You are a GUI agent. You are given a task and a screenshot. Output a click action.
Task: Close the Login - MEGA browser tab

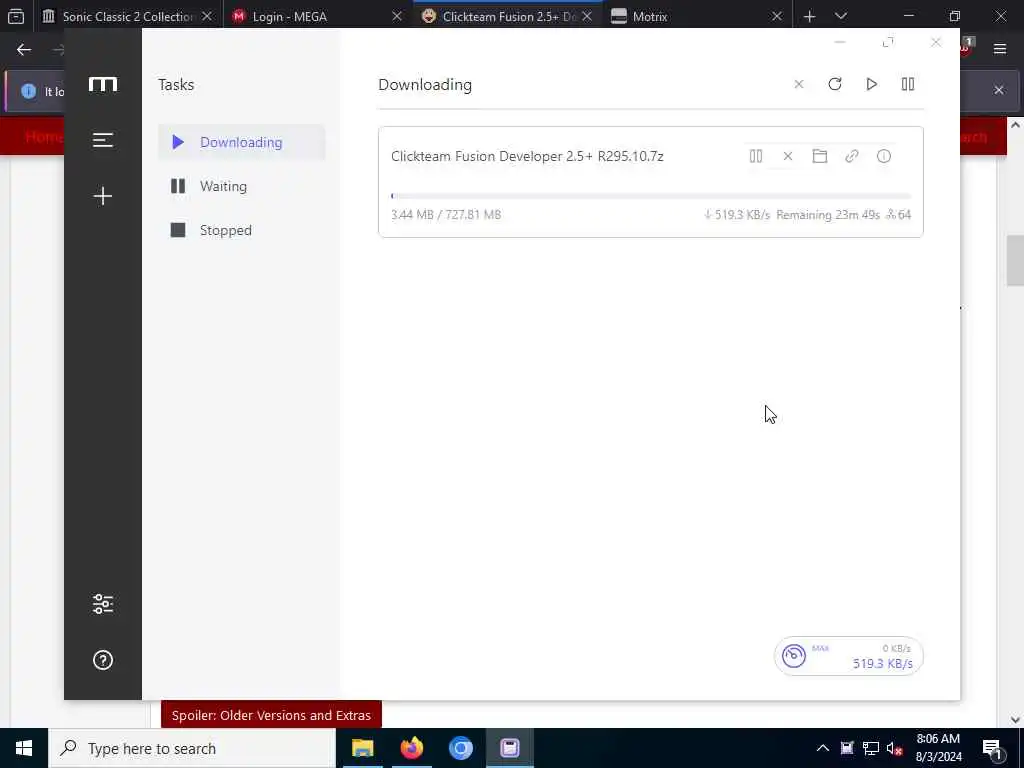click(396, 16)
